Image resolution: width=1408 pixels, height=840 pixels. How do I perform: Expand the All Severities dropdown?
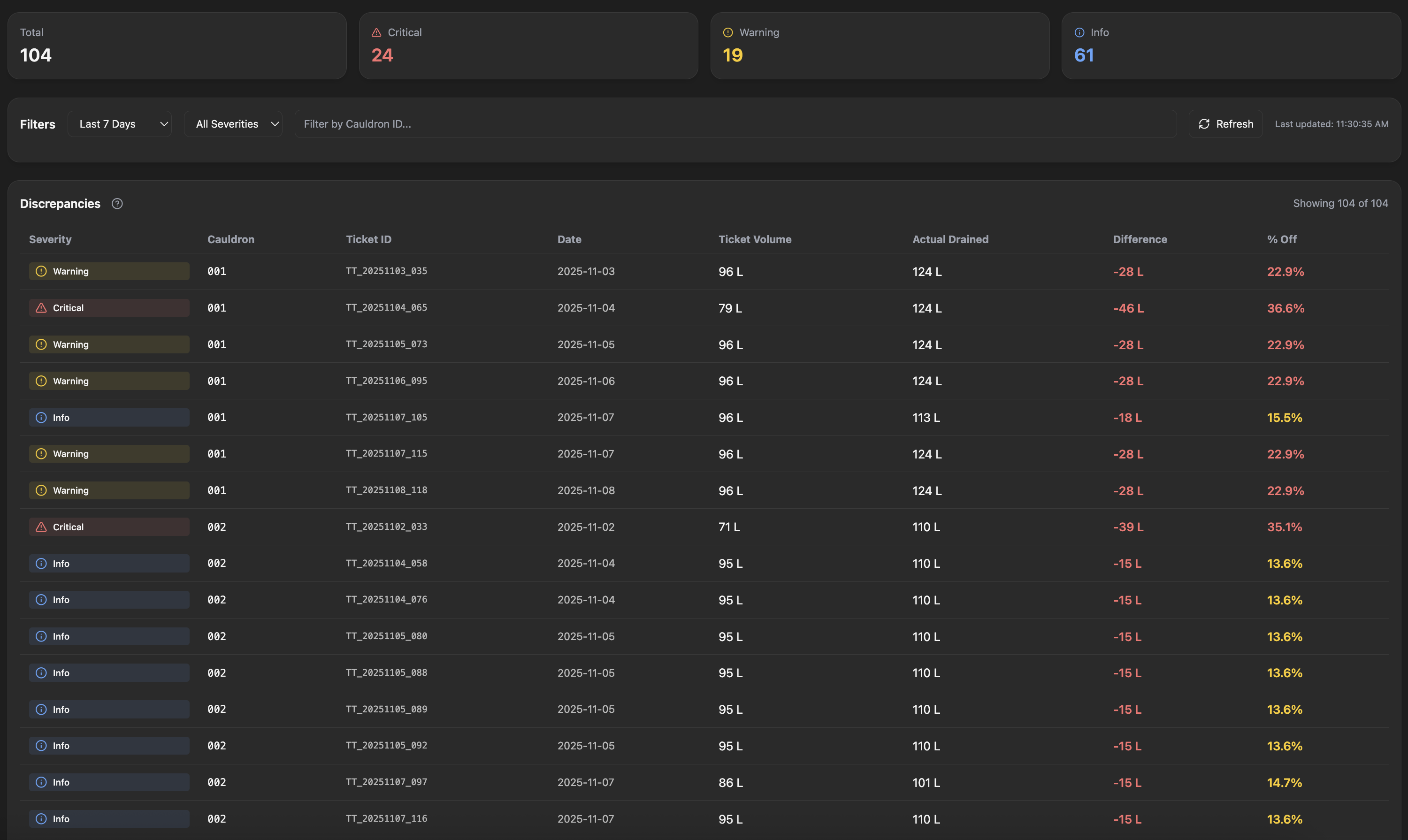point(227,124)
